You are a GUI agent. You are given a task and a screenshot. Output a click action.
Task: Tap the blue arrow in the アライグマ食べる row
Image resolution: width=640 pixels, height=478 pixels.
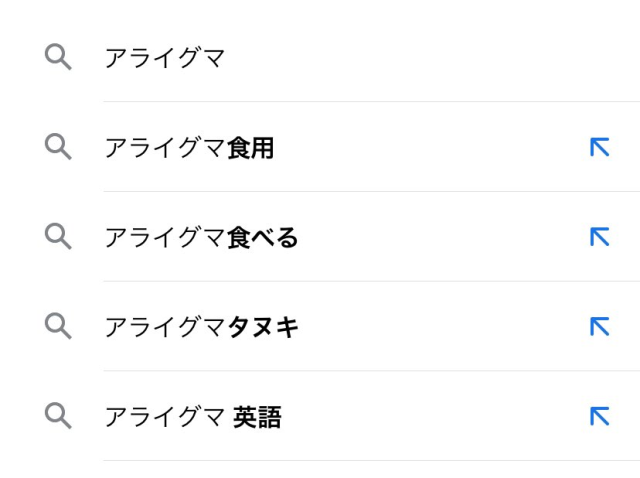599,237
